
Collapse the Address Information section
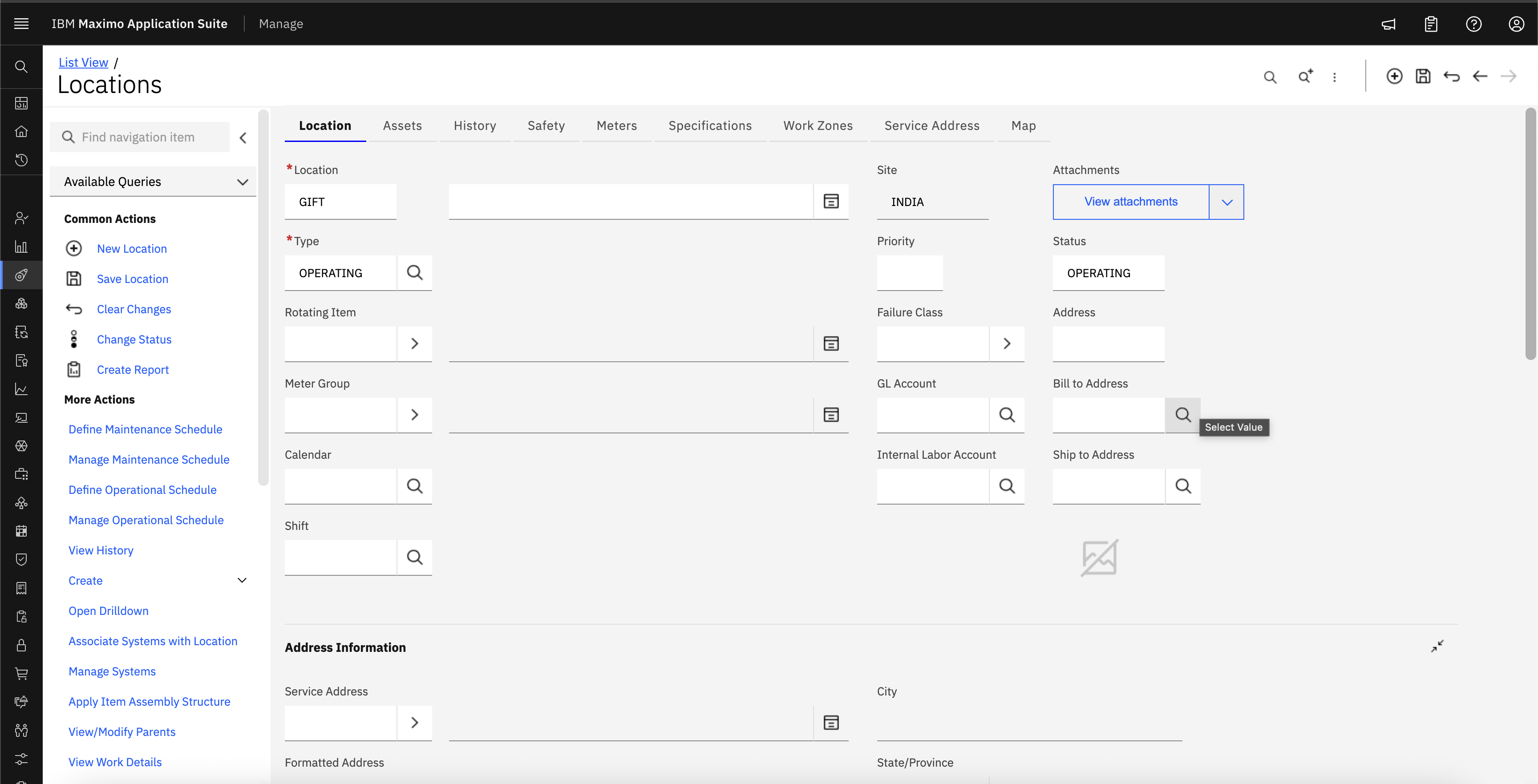click(1437, 646)
